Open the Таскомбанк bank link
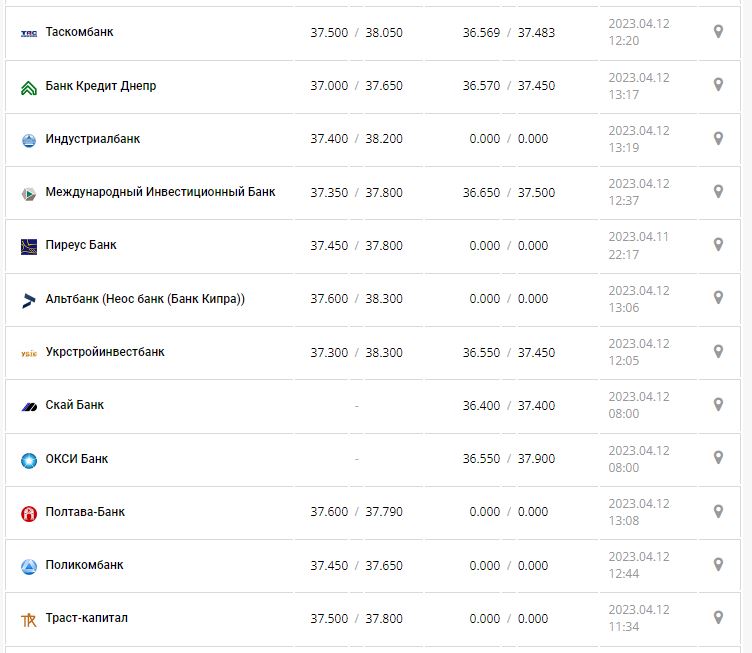The image size is (752, 653). pyautogui.click(x=79, y=32)
